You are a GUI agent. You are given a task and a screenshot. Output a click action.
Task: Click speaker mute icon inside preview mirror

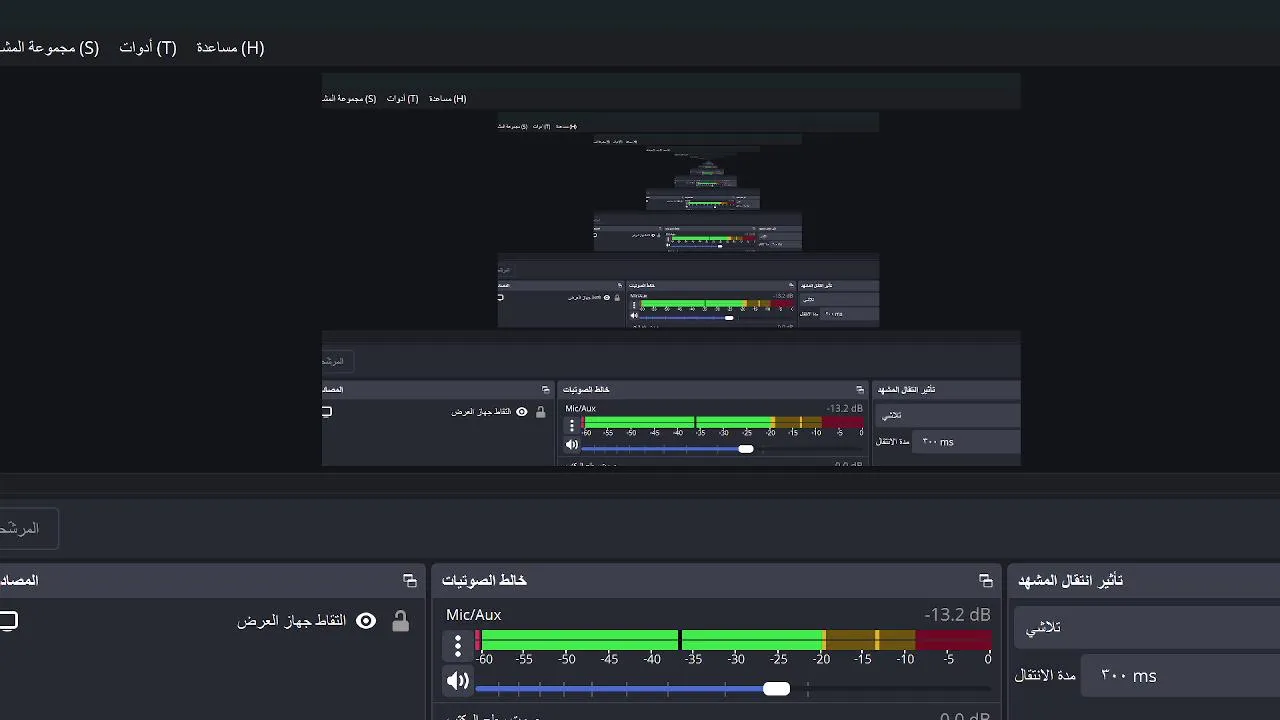coord(572,445)
